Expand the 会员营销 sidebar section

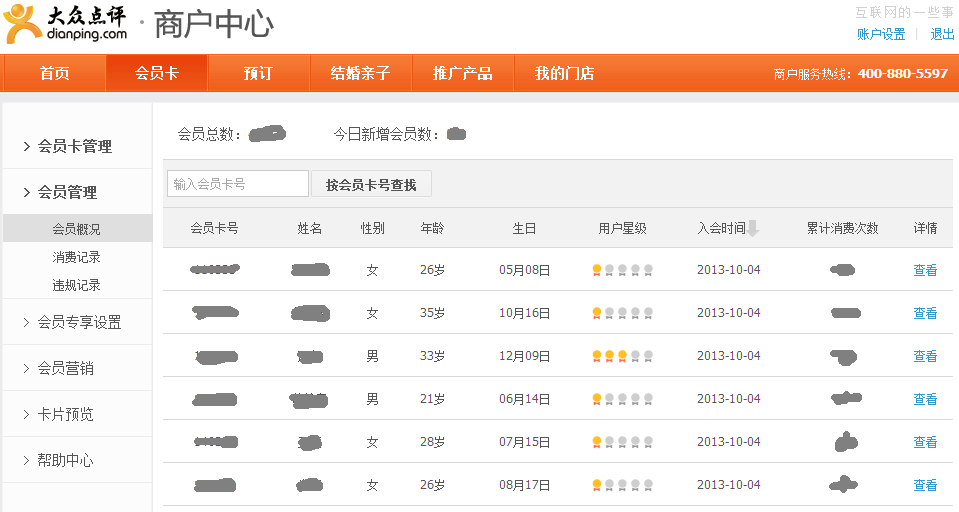coord(65,368)
